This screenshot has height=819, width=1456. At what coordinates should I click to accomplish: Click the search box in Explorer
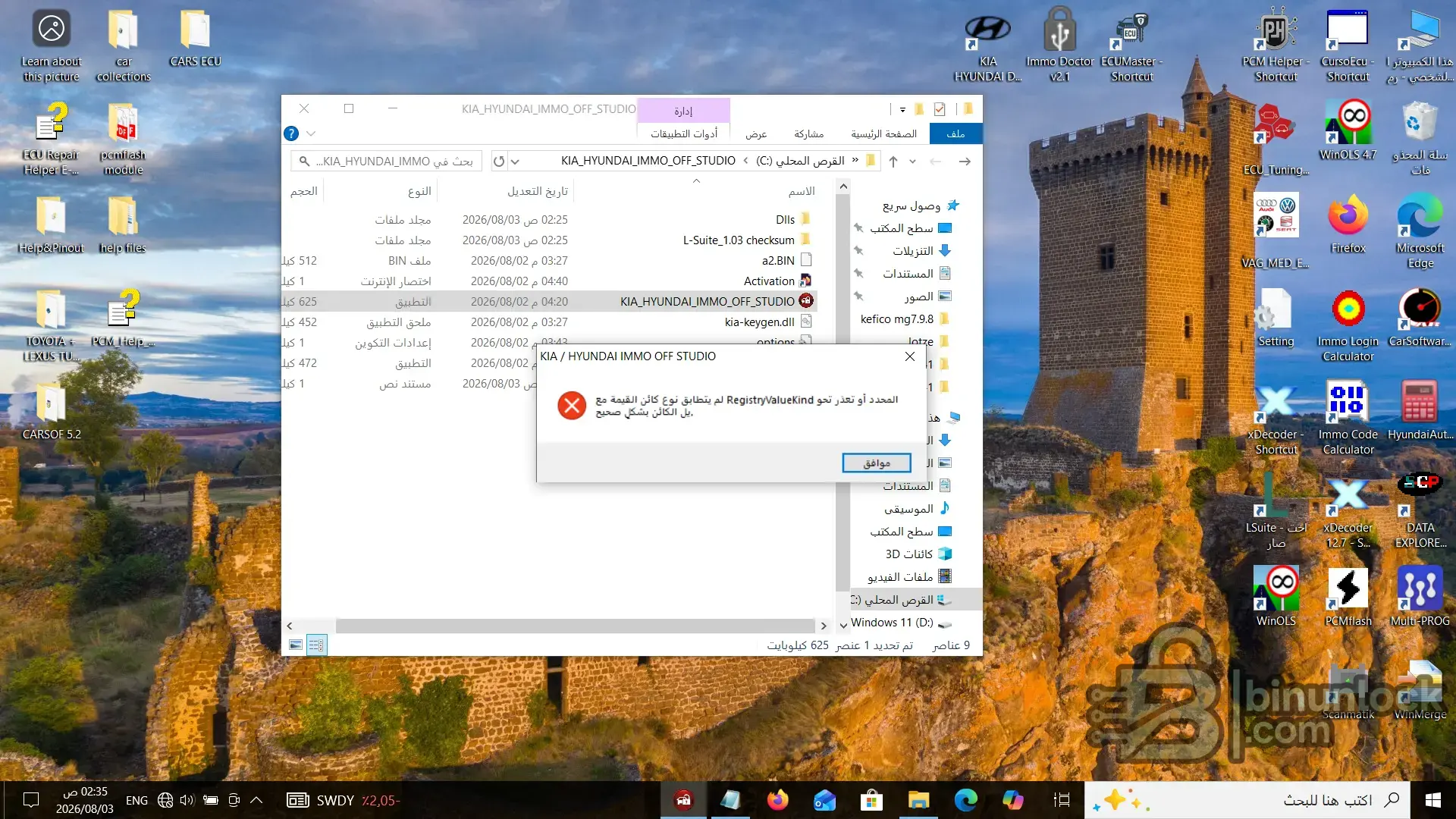387,161
